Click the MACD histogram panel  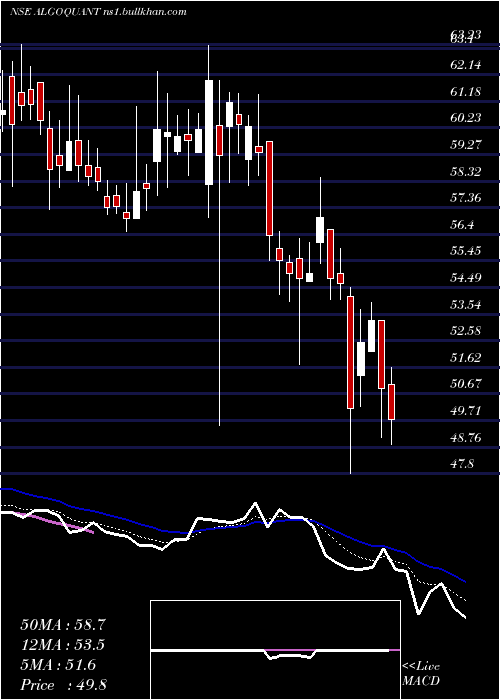coord(275,650)
